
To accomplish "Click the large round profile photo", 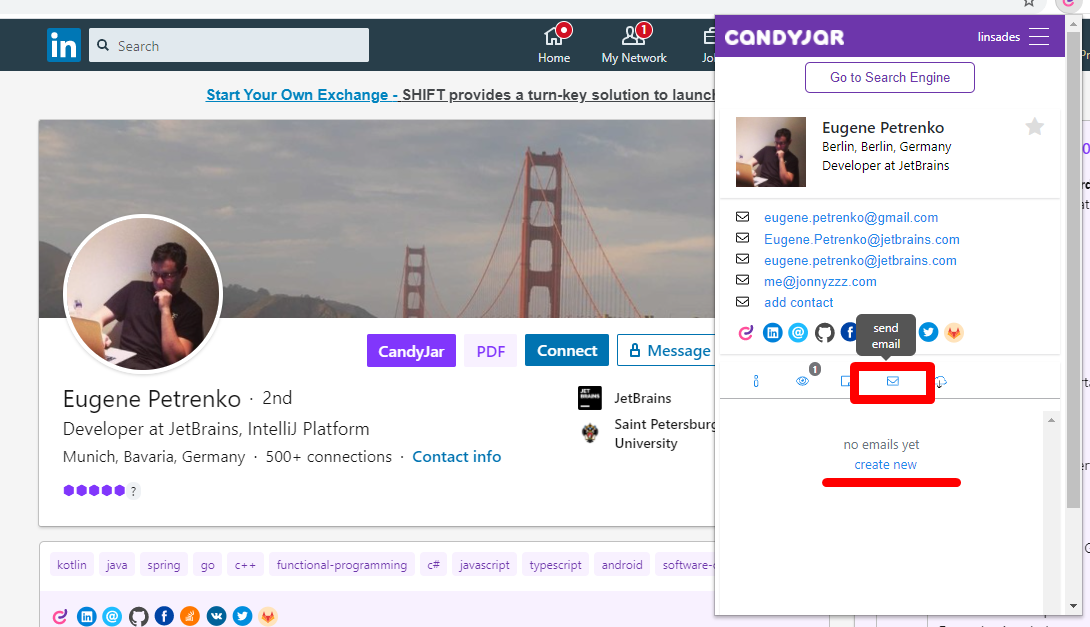I will pyautogui.click(x=143, y=294).
